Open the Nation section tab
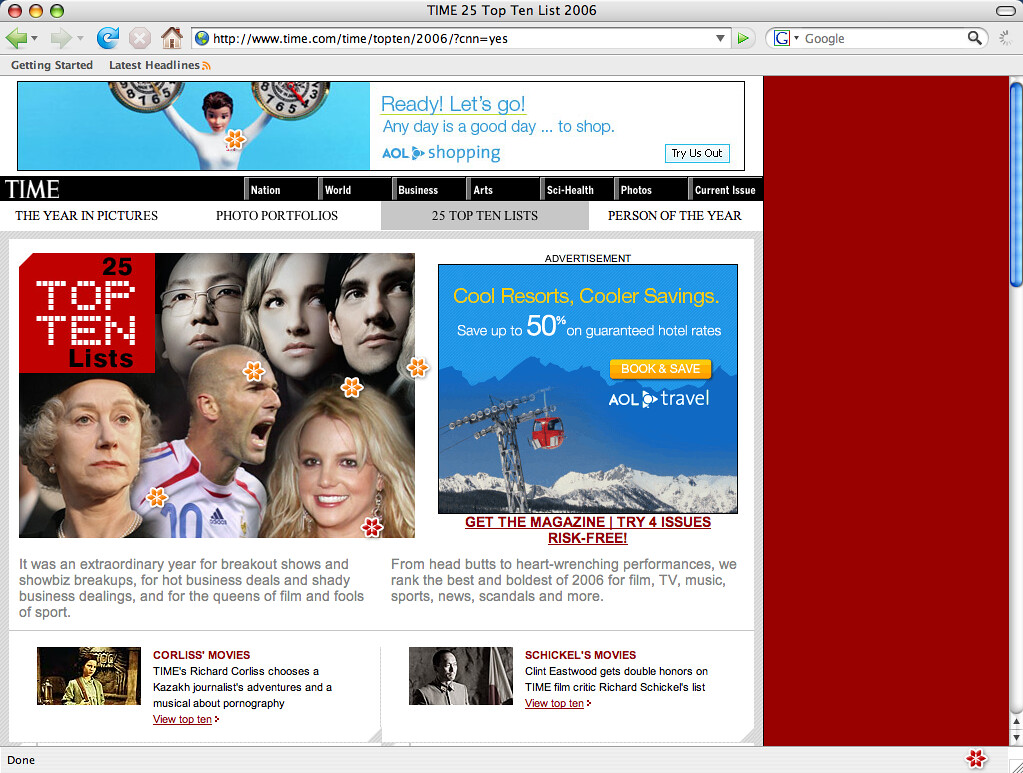The width and height of the screenshot is (1023, 773). [281, 189]
